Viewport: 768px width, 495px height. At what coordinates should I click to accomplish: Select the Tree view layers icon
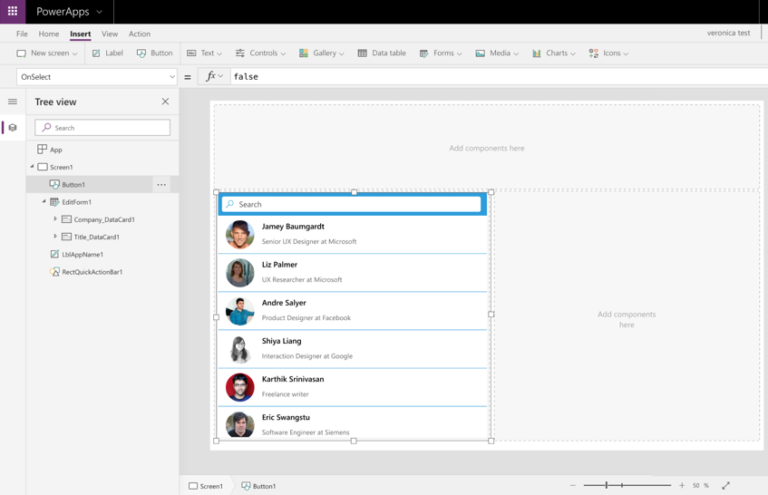tap(13, 127)
